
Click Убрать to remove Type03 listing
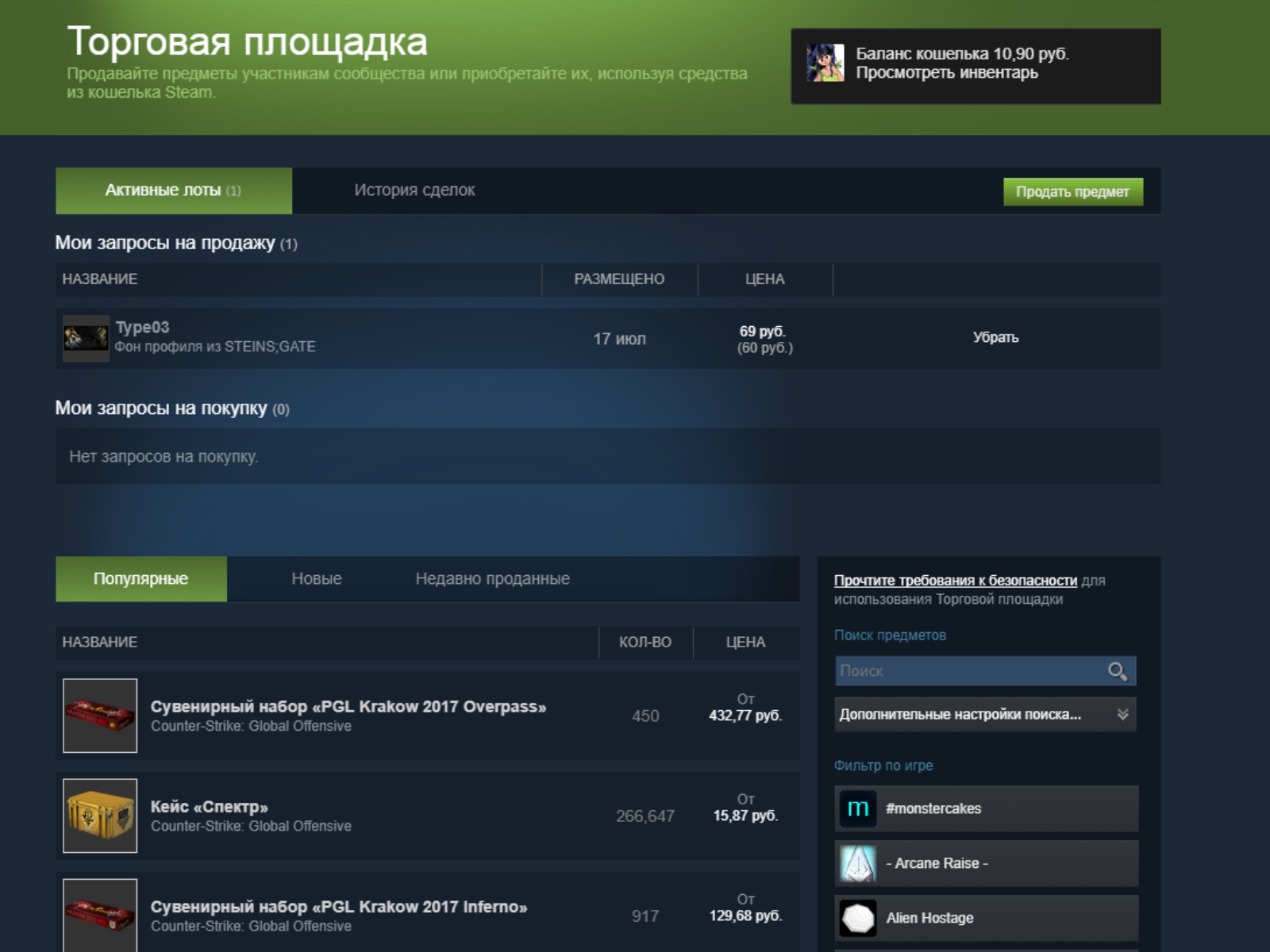pos(995,337)
